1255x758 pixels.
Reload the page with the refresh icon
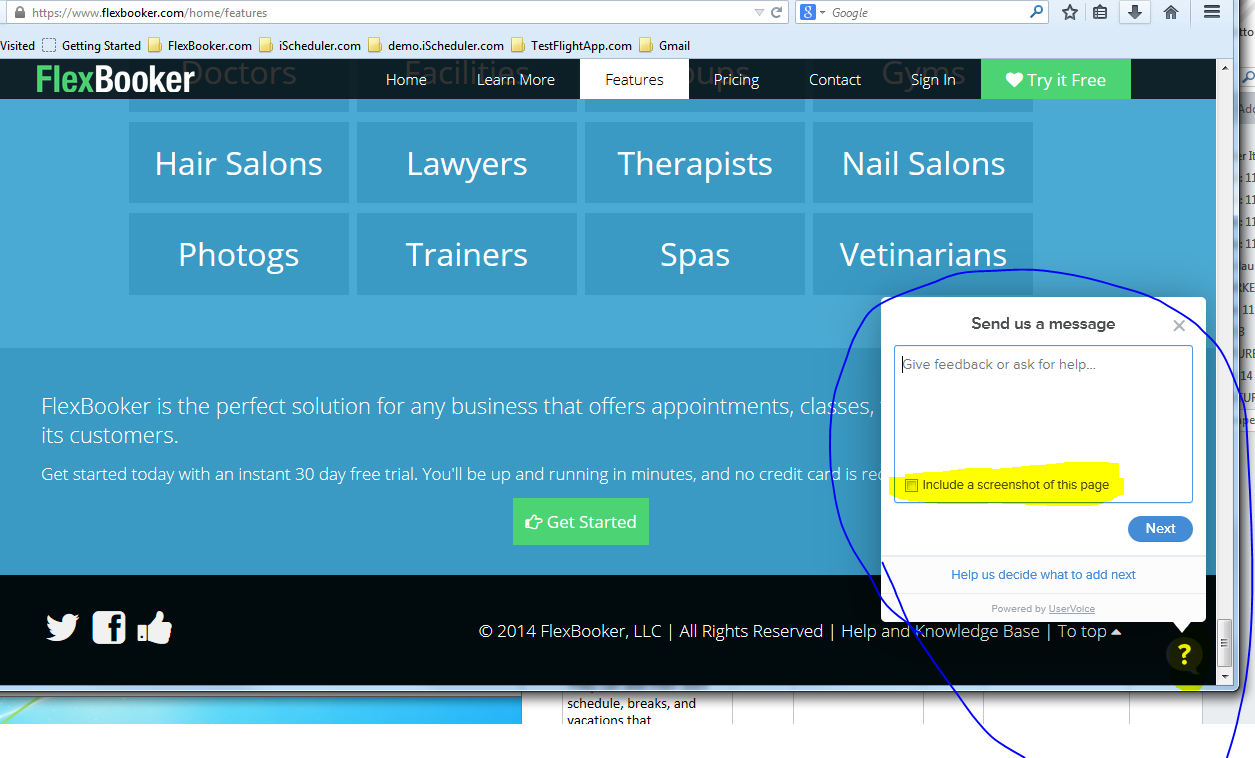tap(776, 13)
